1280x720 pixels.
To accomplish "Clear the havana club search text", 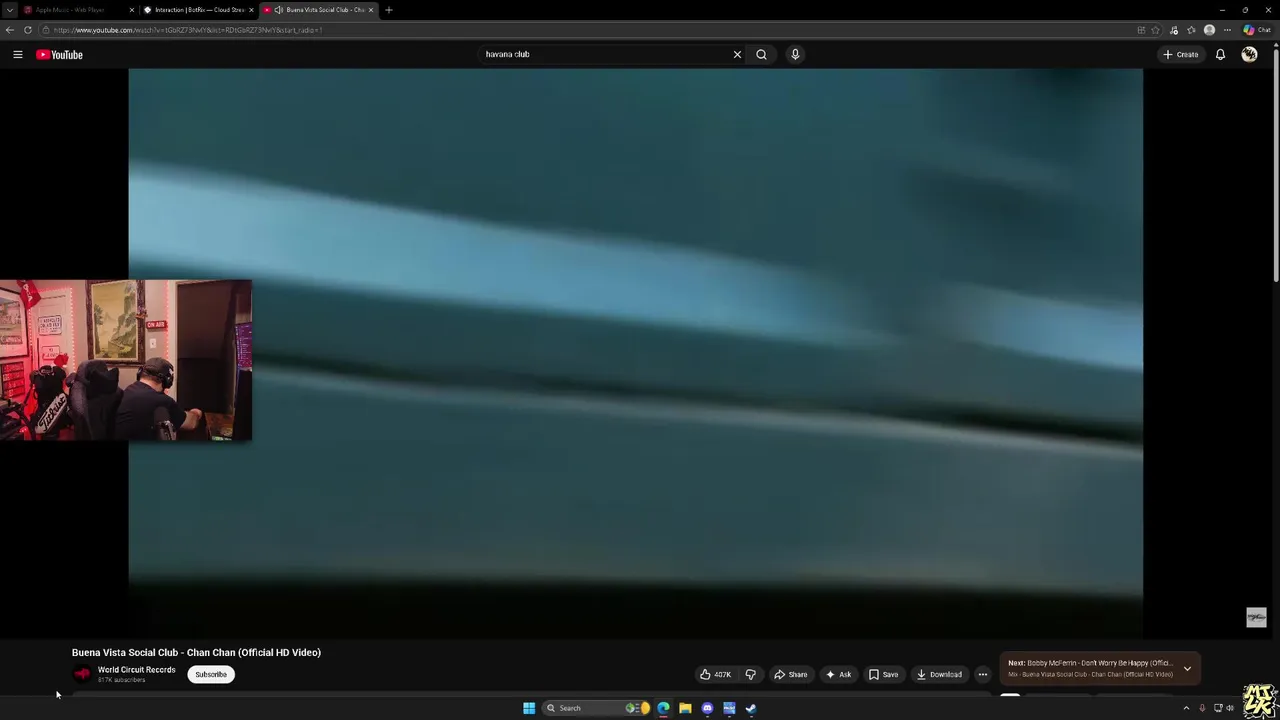I will (737, 54).
